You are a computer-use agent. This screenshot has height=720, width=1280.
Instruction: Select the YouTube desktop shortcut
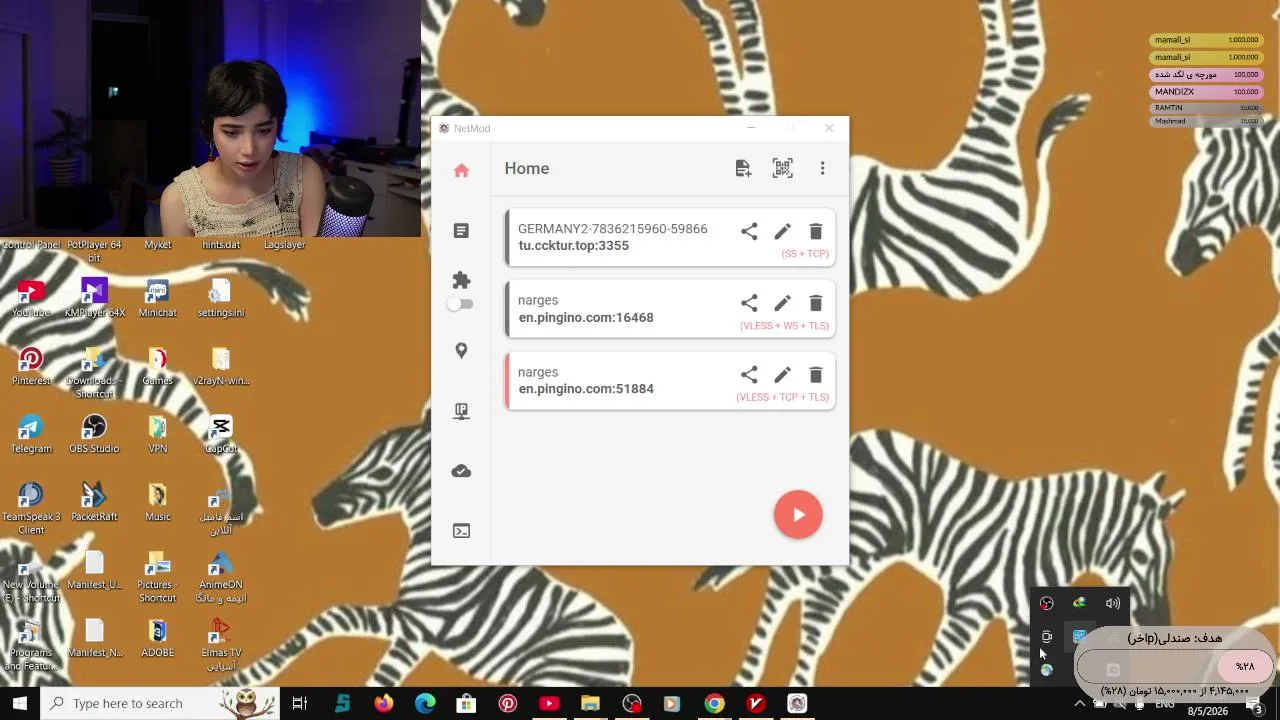pos(31,298)
